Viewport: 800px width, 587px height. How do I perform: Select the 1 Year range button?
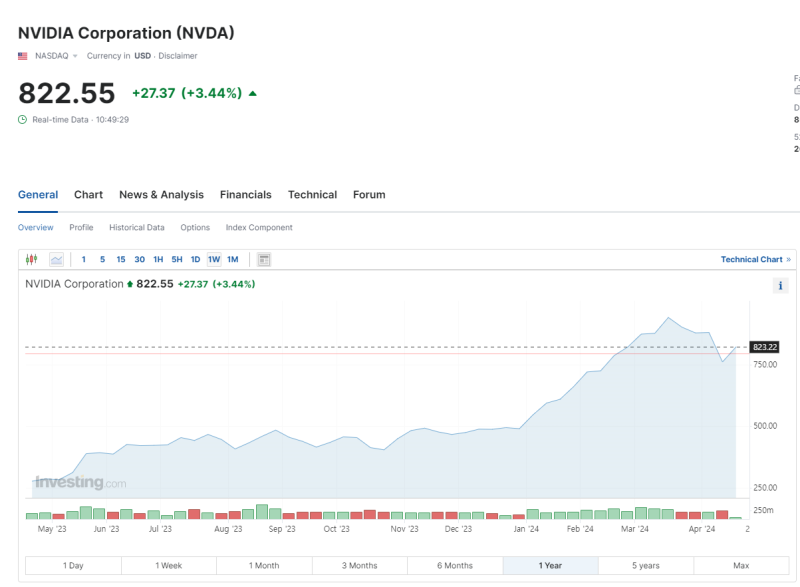coord(551,566)
